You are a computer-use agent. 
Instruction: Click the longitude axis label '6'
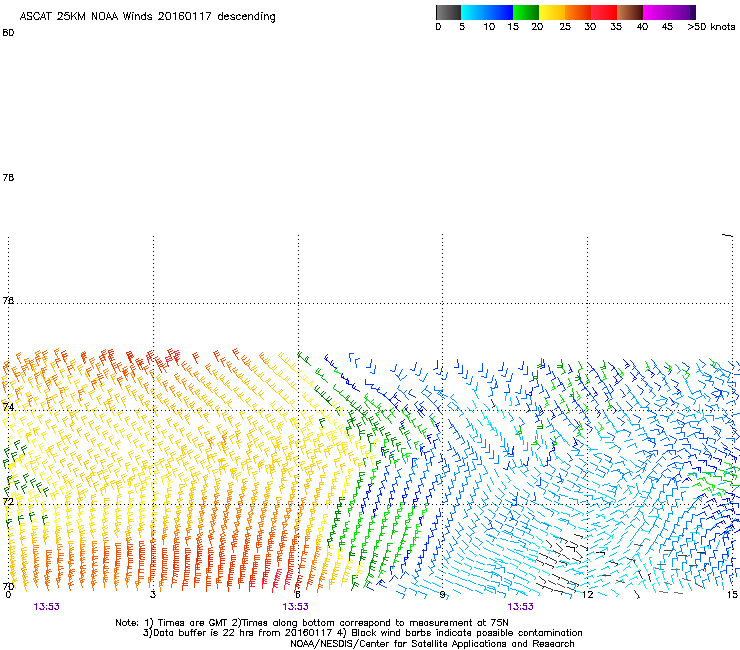298,595
